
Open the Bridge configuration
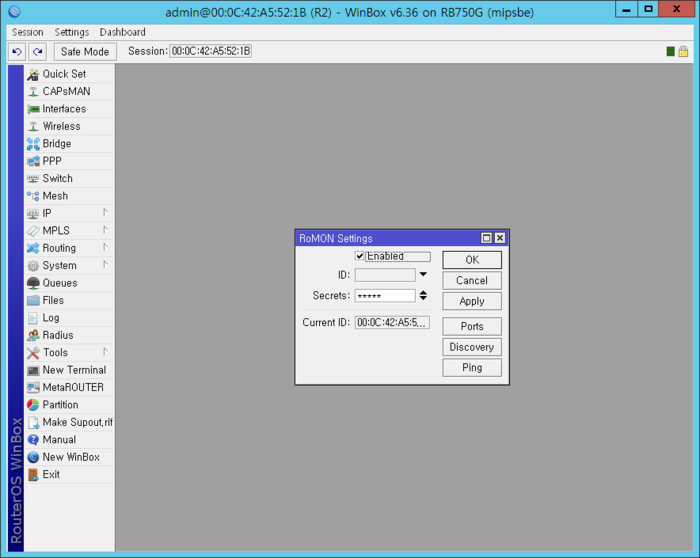coord(69,143)
